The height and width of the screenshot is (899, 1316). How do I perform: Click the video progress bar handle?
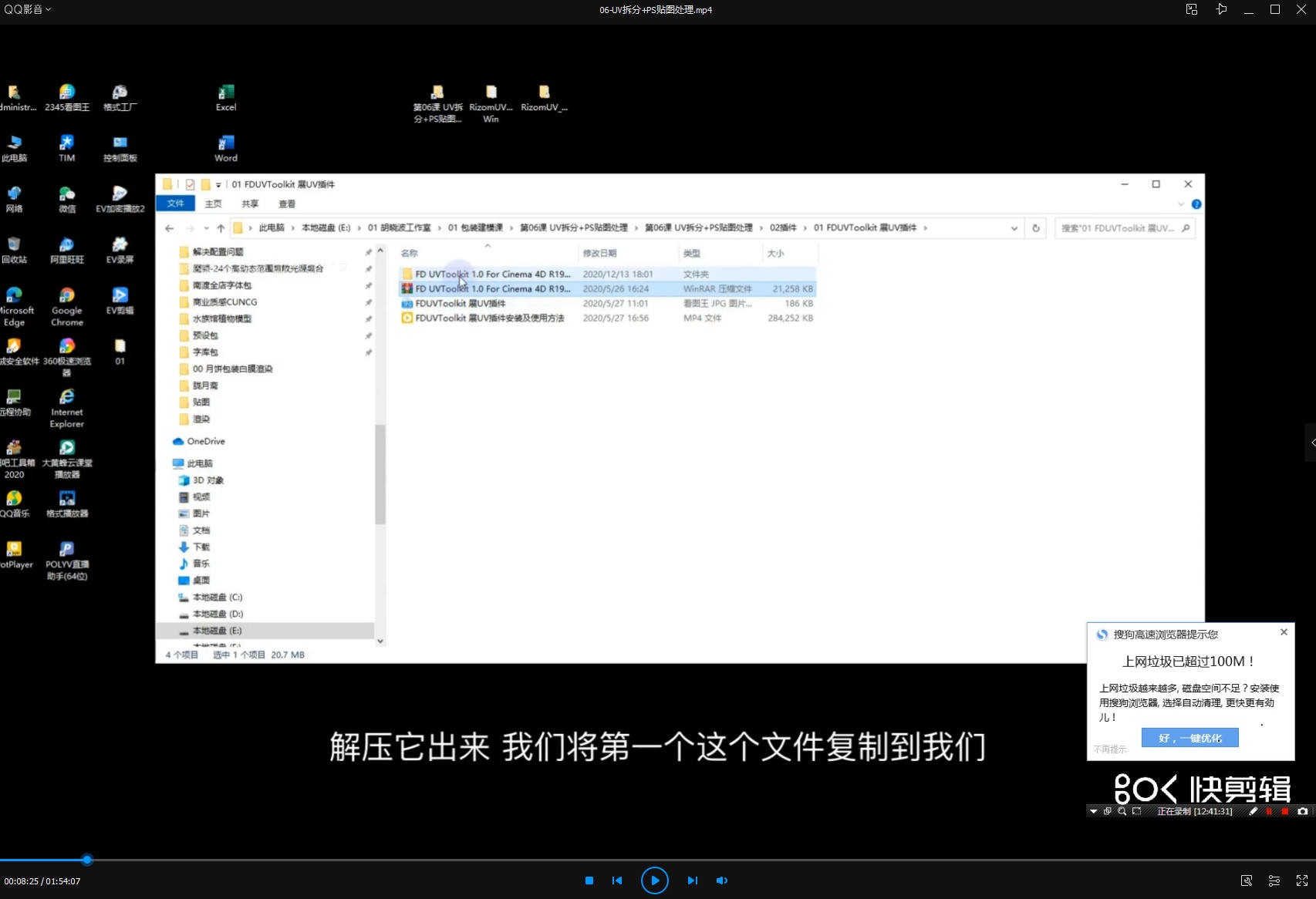click(x=87, y=860)
